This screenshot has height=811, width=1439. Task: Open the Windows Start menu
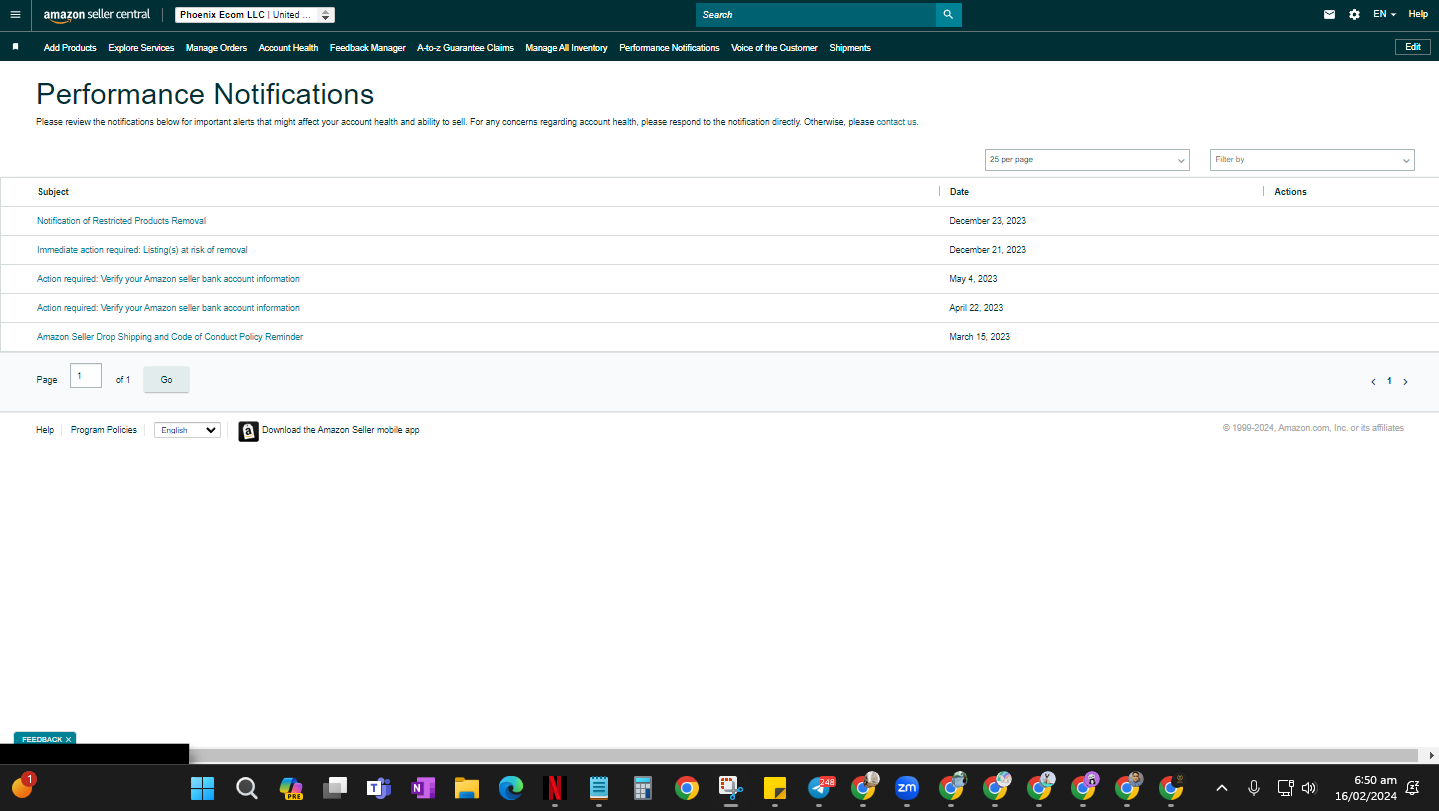click(202, 788)
